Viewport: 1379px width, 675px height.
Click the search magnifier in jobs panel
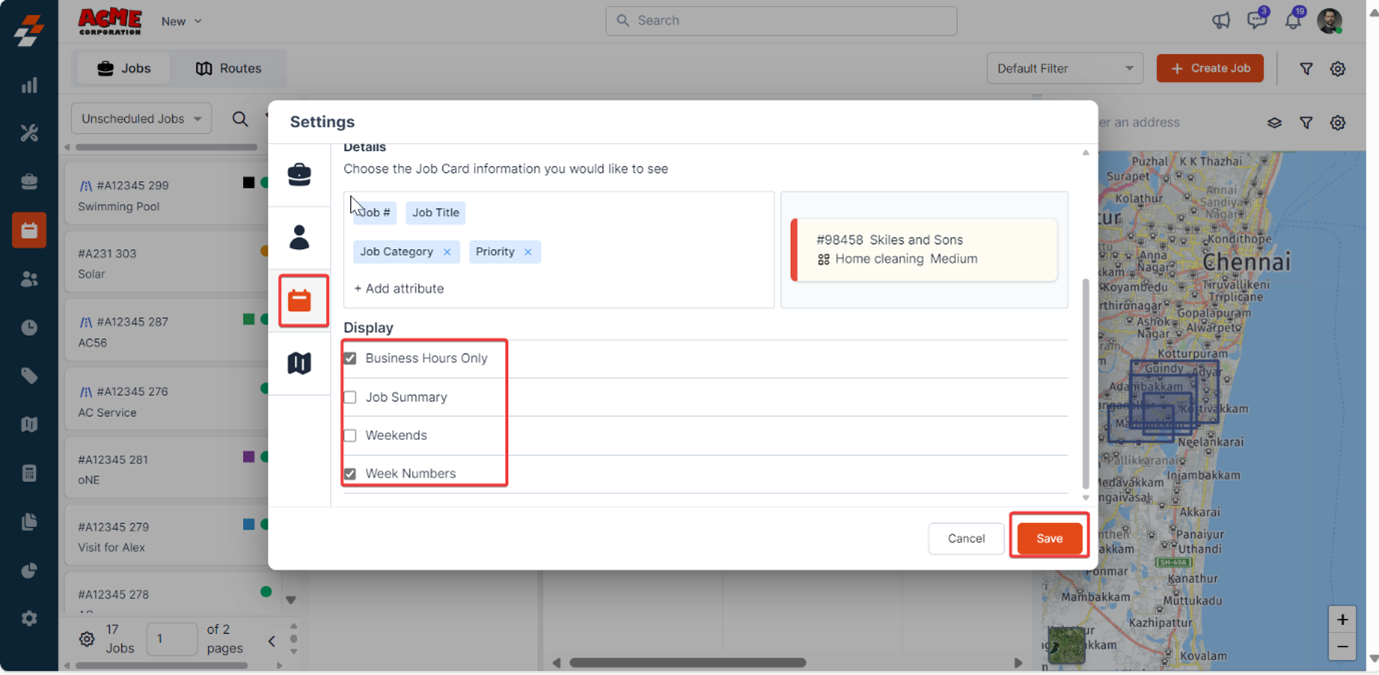pyautogui.click(x=240, y=118)
